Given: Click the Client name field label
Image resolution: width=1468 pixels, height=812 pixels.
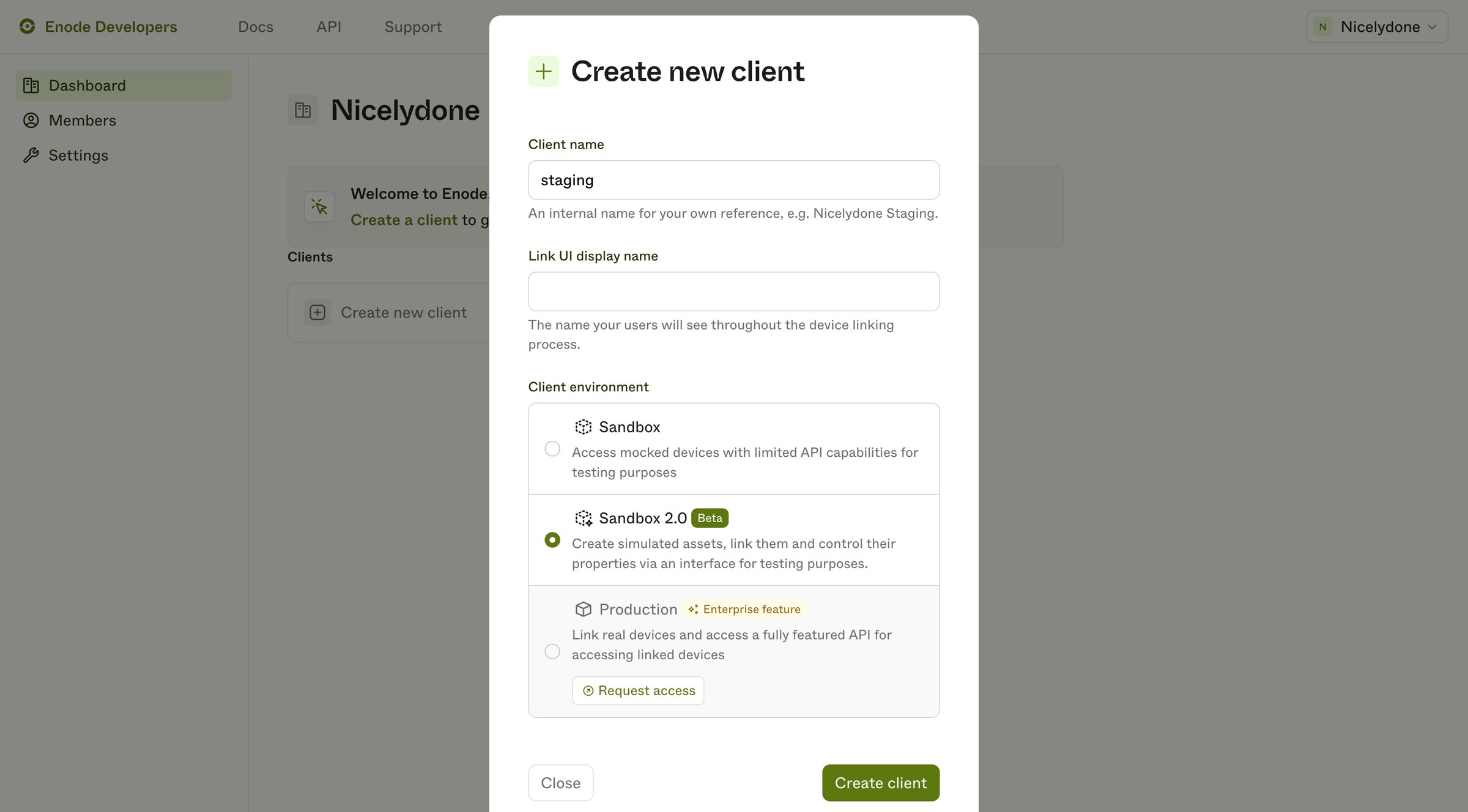Looking at the screenshot, I should coord(566,144).
